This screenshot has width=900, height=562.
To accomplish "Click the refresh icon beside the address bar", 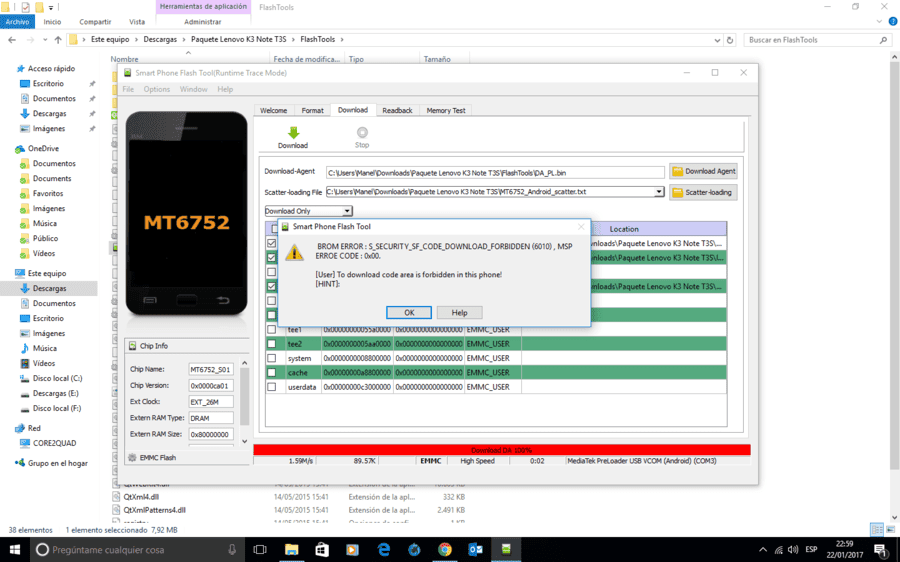I will (730, 40).
